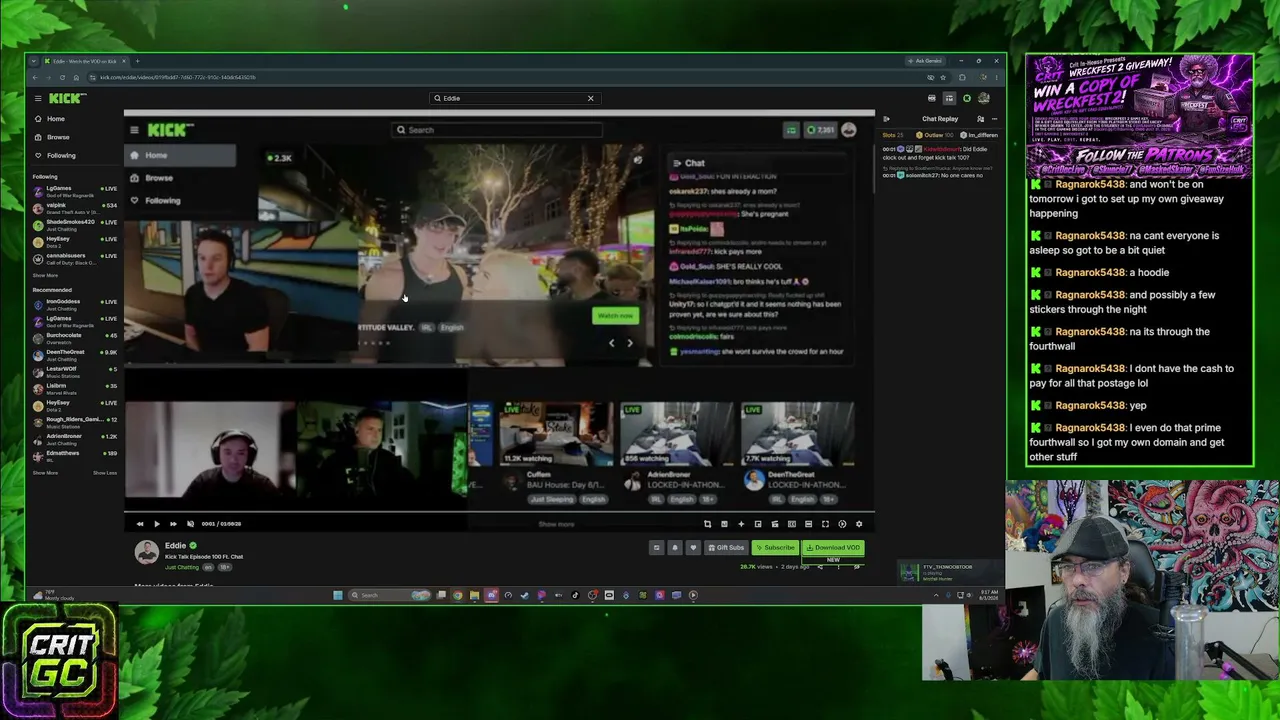
Task: Enter fullscreen in the VOD player
Action: point(825,524)
